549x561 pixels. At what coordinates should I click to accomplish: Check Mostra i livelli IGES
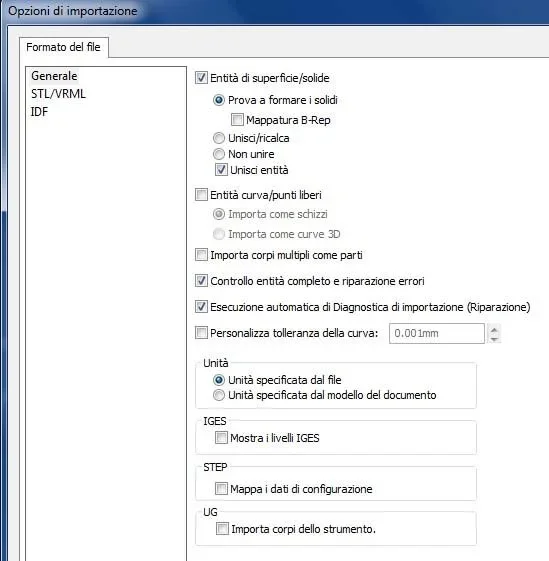click(221, 438)
